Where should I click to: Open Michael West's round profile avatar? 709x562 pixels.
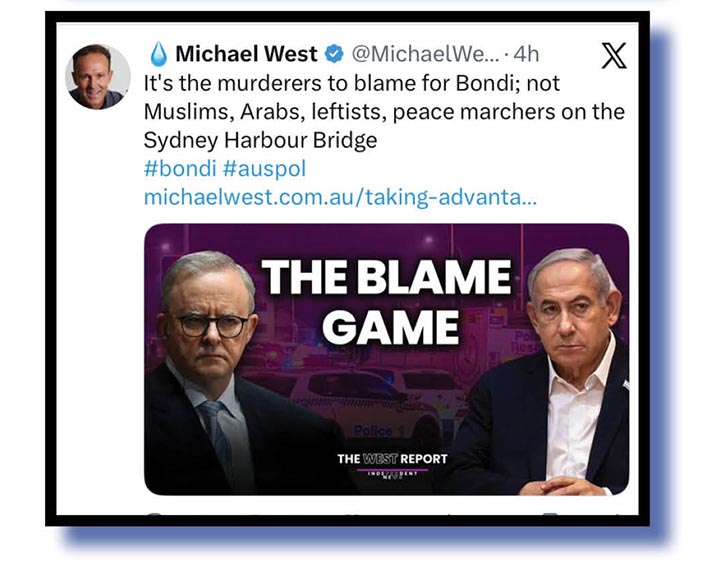[x=98, y=77]
